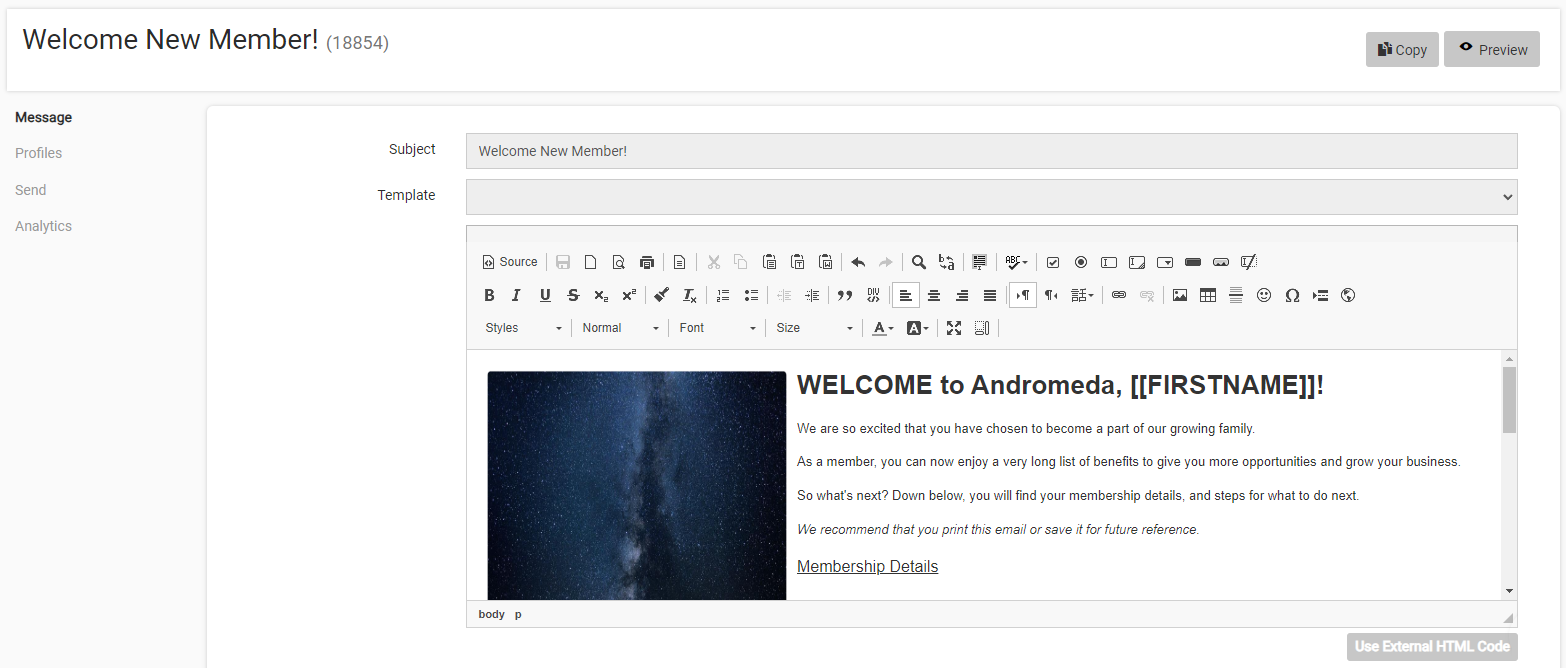Open the Templates icon in toolbar
Viewport: 1566px width, 668px height.
(680, 262)
